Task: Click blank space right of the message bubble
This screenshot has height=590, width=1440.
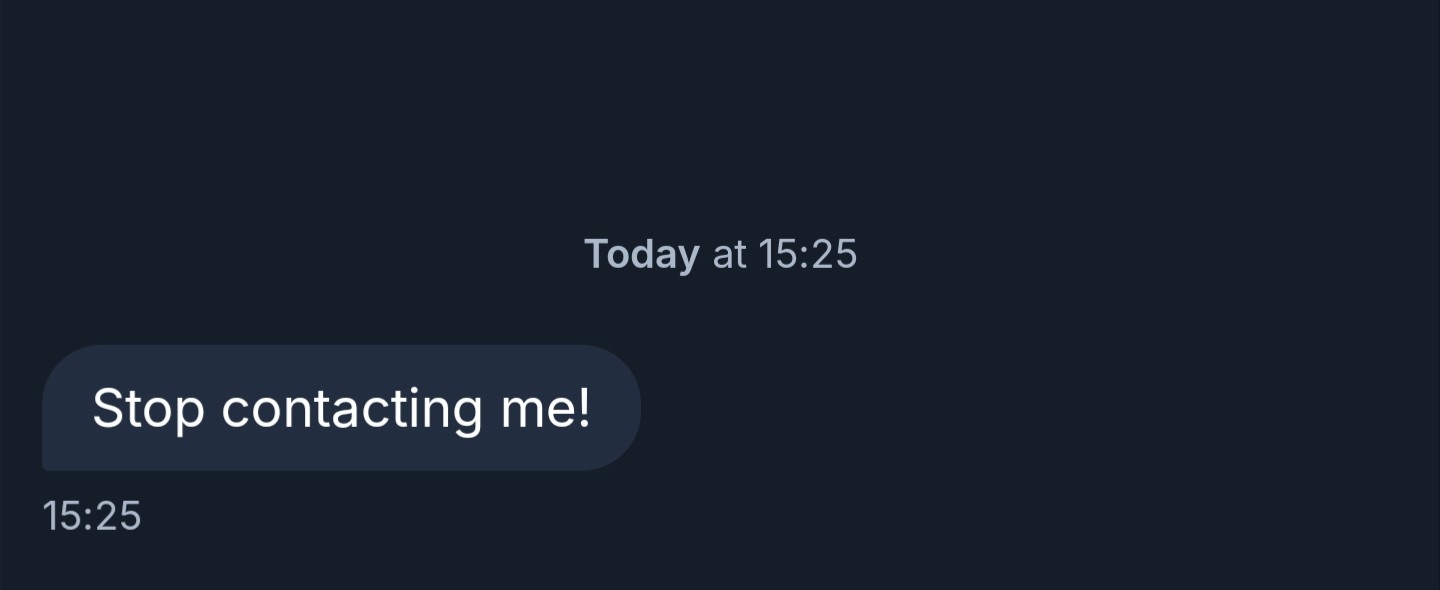Action: 1000,407
